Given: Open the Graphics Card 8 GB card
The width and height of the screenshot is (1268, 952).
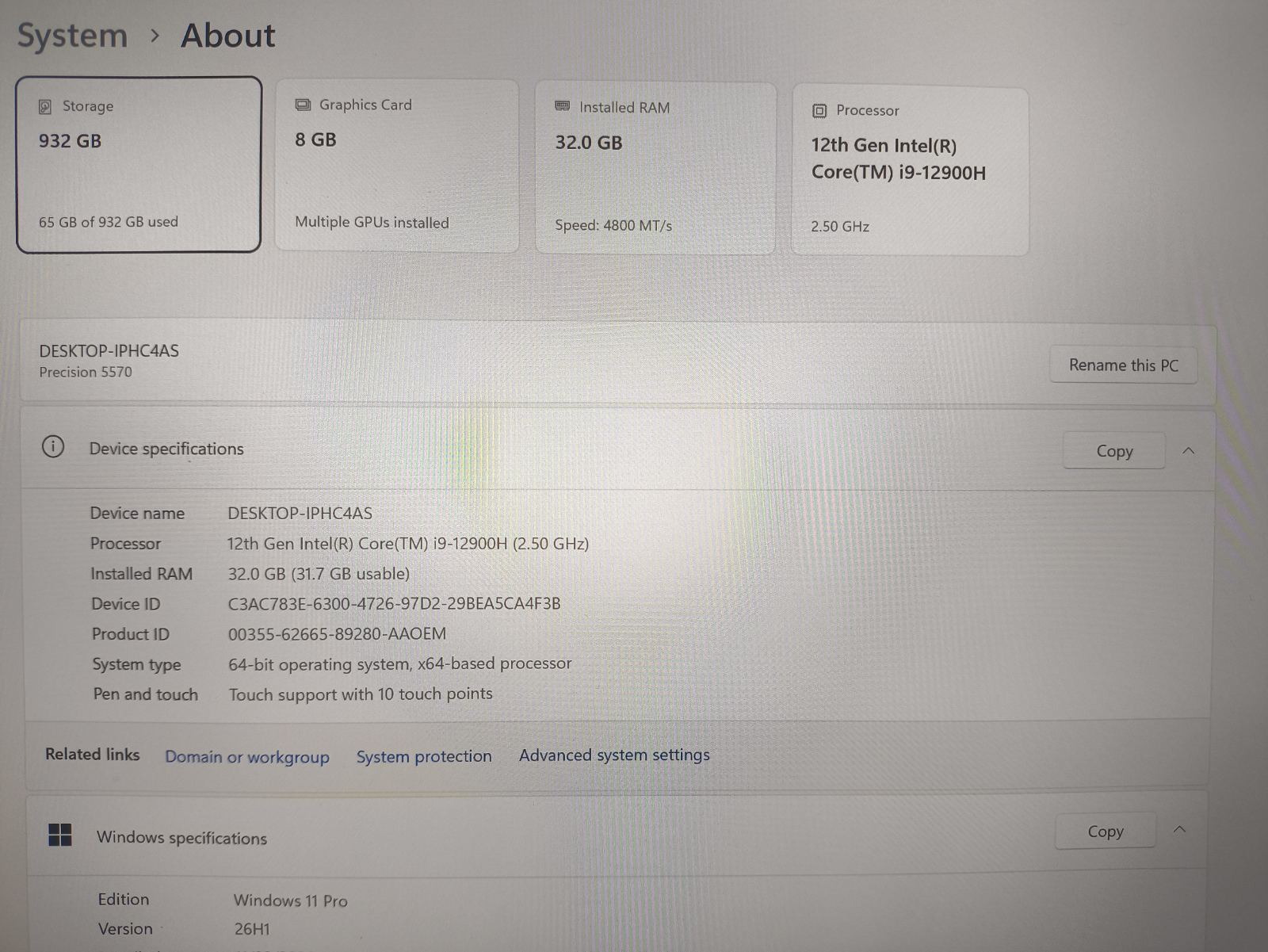Looking at the screenshot, I should 397,166.
